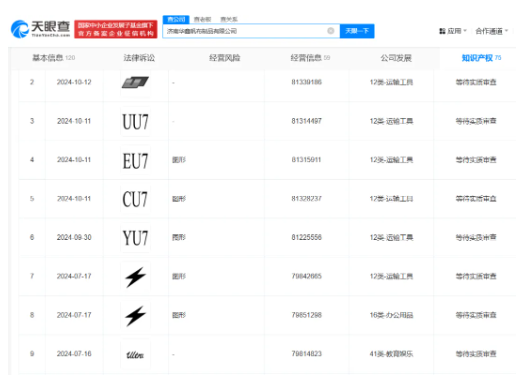The height and width of the screenshot is (380, 519).
Task: Click registration number 79842665
Action: pos(307,276)
